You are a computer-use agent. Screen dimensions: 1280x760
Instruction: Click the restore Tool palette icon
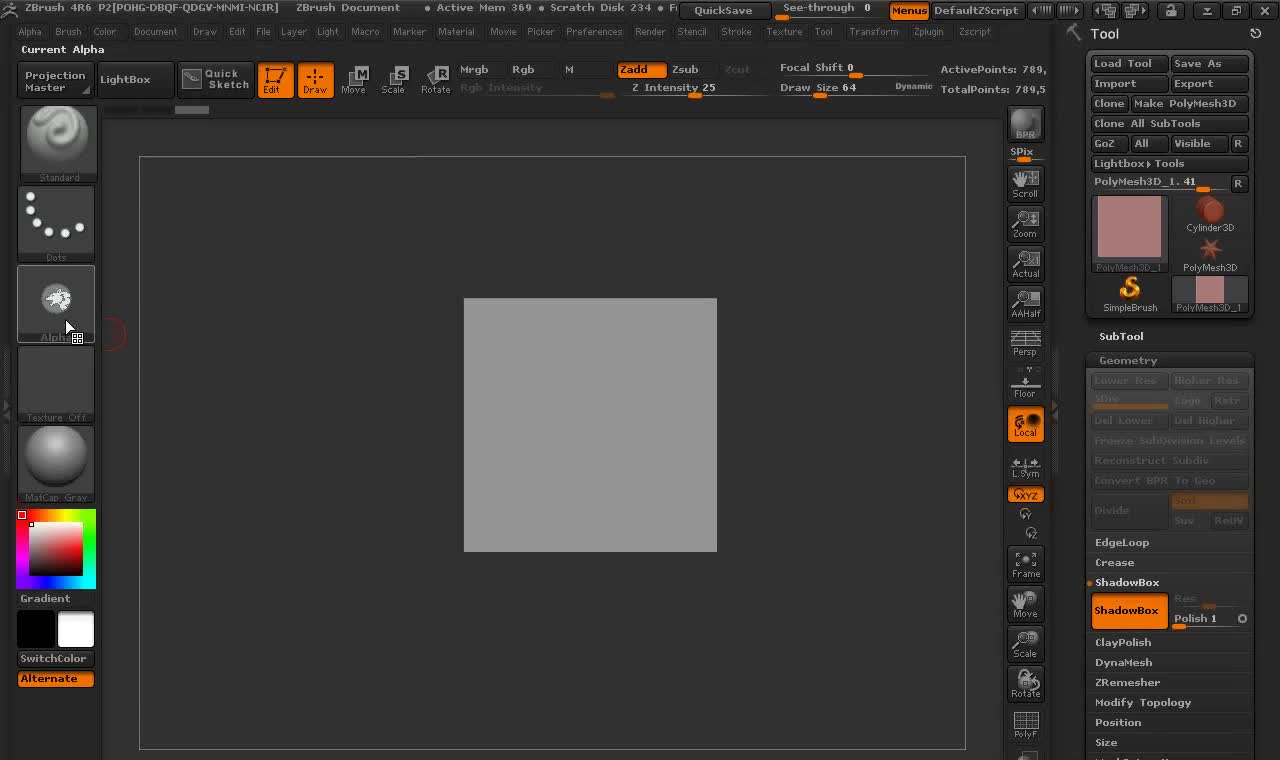[1255, 33]
